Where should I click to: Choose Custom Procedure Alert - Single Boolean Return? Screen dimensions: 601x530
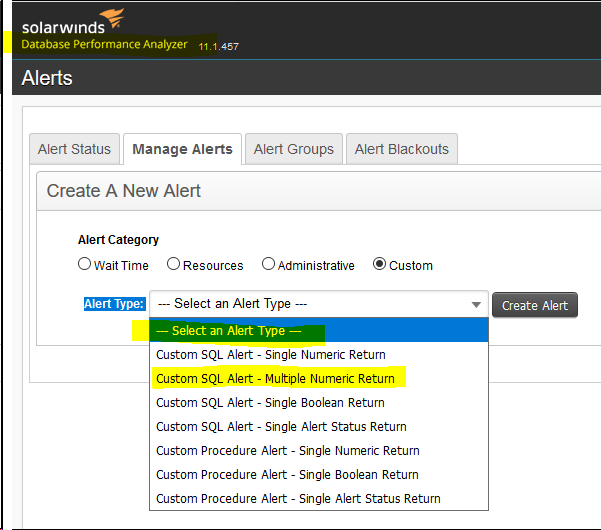[x=287, y=475]
